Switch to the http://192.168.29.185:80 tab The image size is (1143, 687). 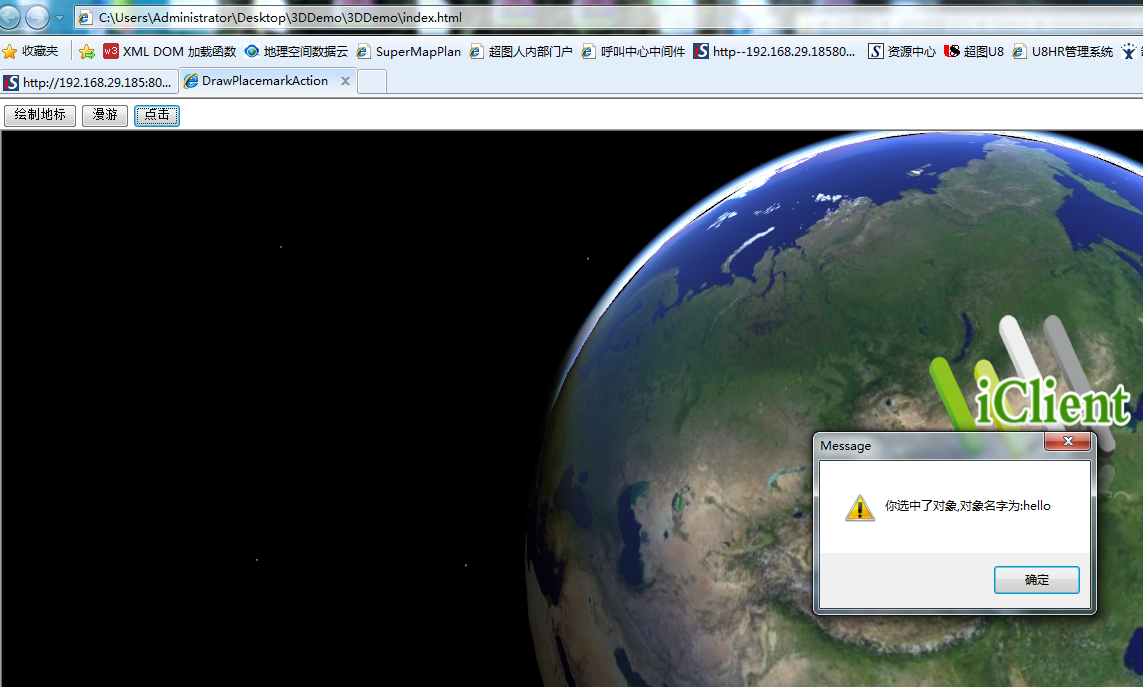pos(89,82)
